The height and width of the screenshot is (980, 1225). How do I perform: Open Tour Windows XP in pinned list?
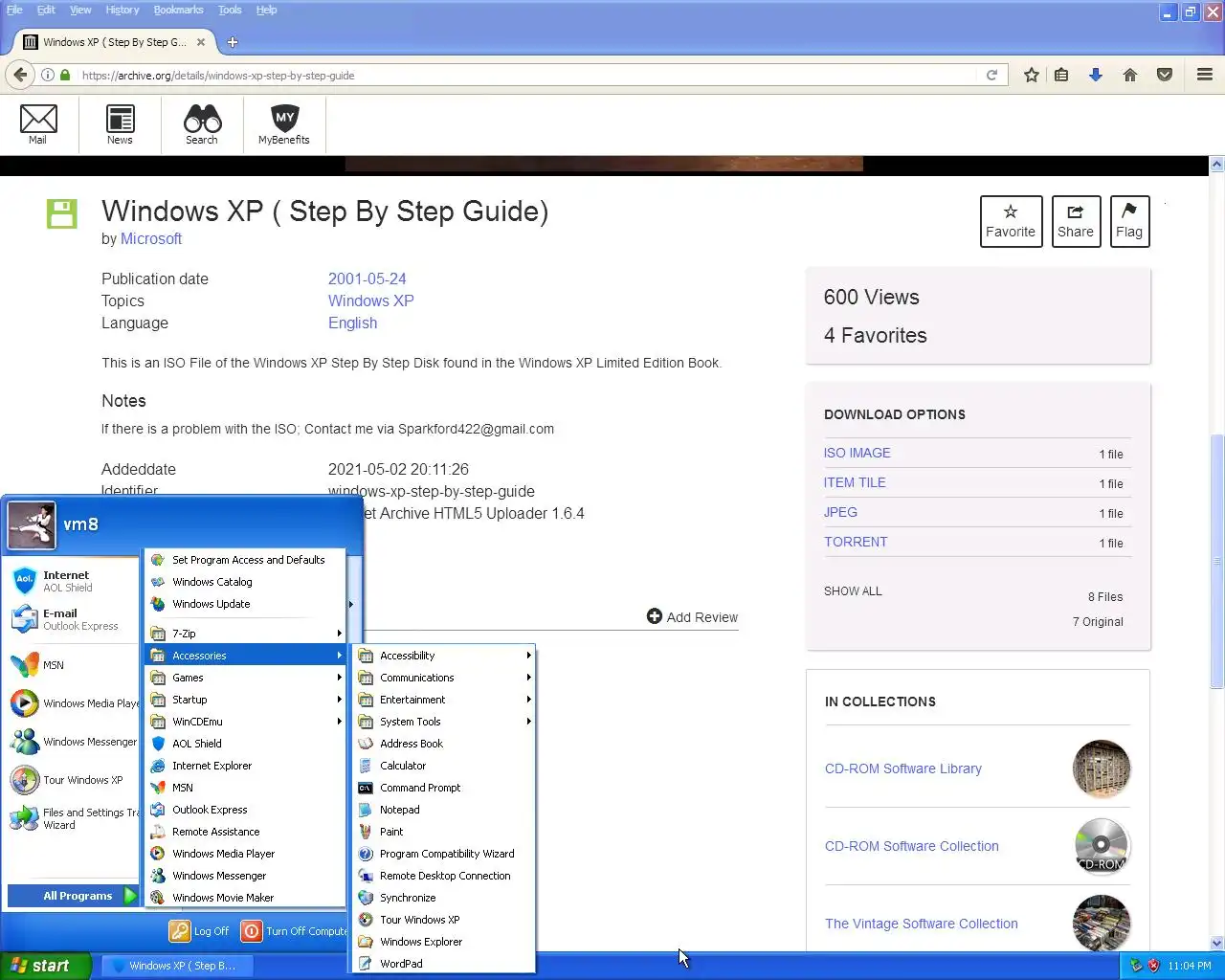pos(72,780)
